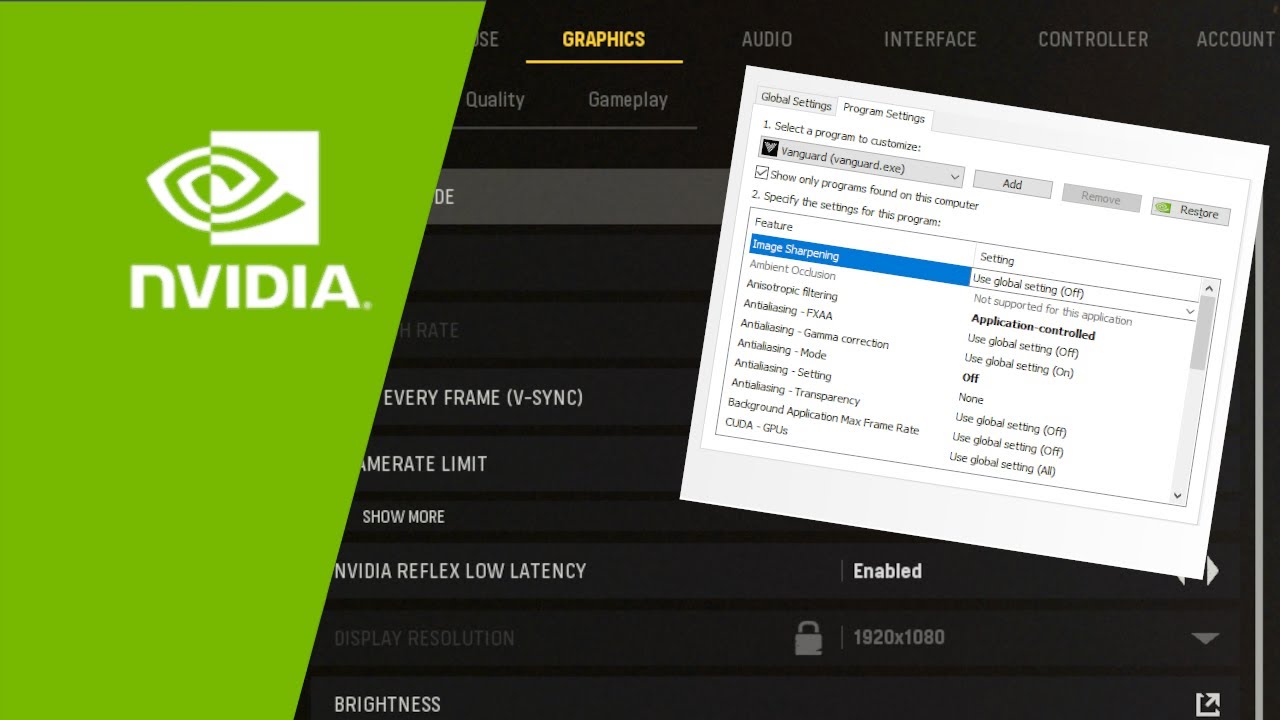Screen dimensions: 1280x720
Task: Select the Quality sub-tab
Action: pos(495,99)
